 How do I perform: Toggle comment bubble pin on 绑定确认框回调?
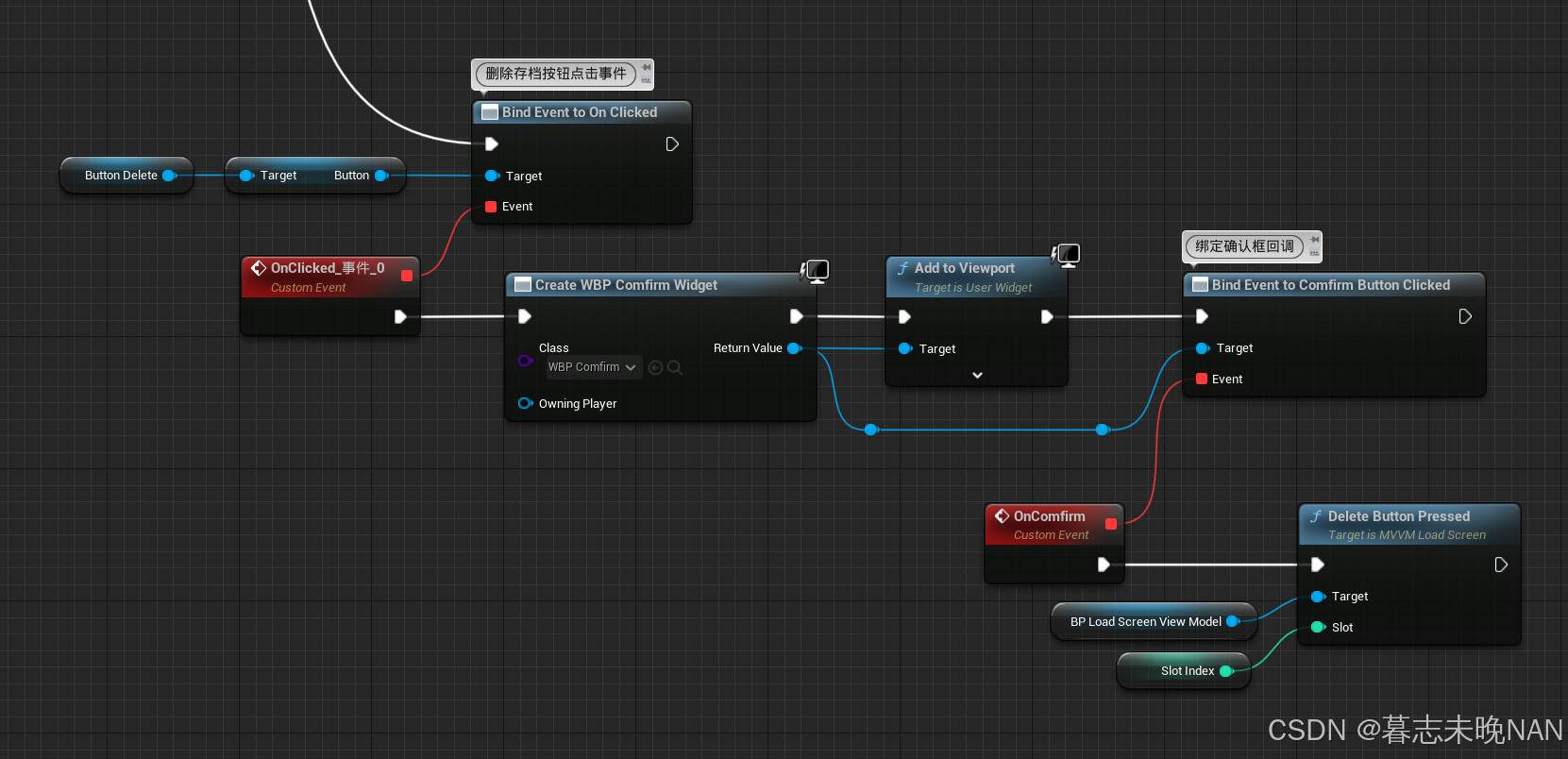click(x=1315, y=240)
